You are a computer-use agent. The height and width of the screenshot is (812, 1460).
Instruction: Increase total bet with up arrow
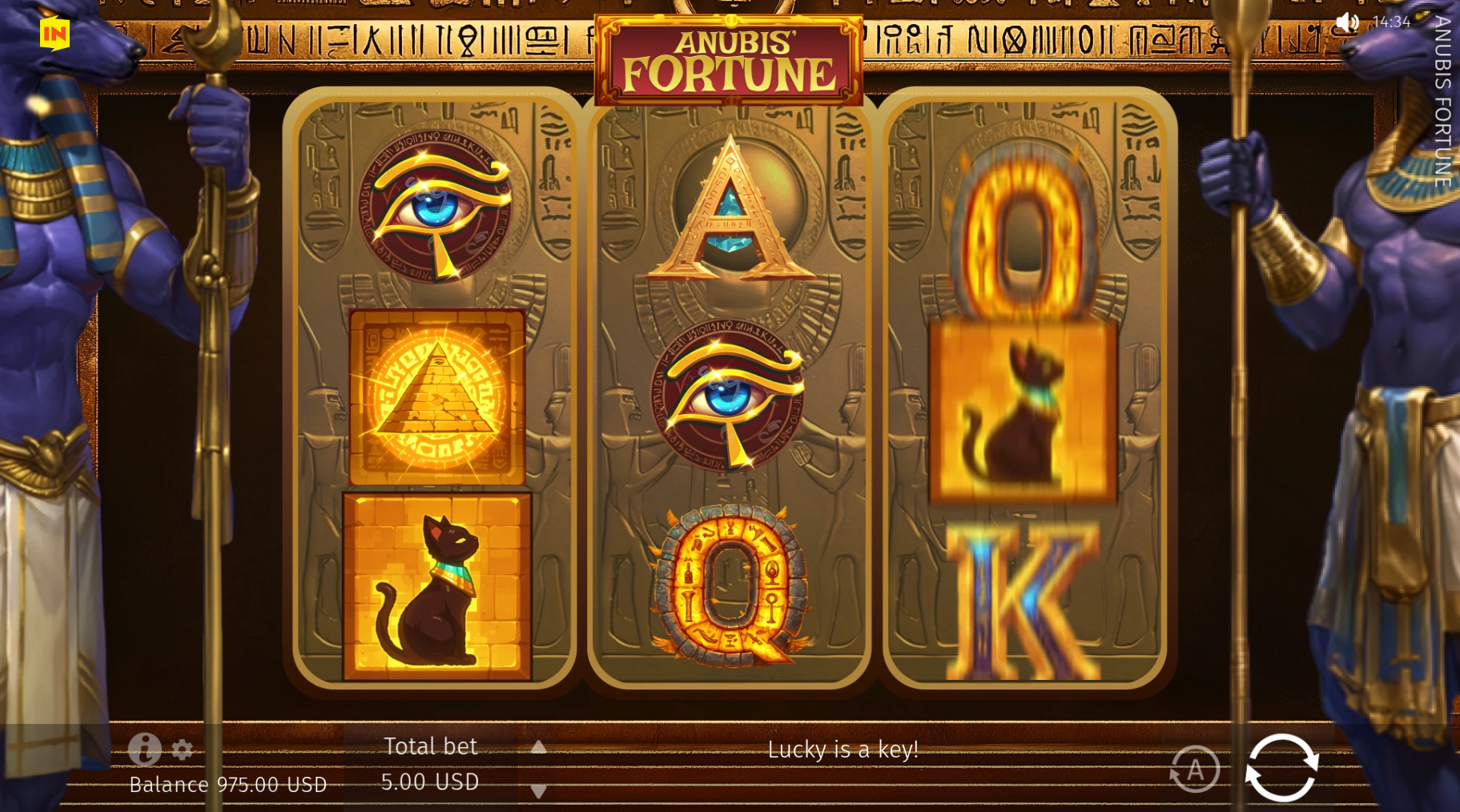(538, 747)
